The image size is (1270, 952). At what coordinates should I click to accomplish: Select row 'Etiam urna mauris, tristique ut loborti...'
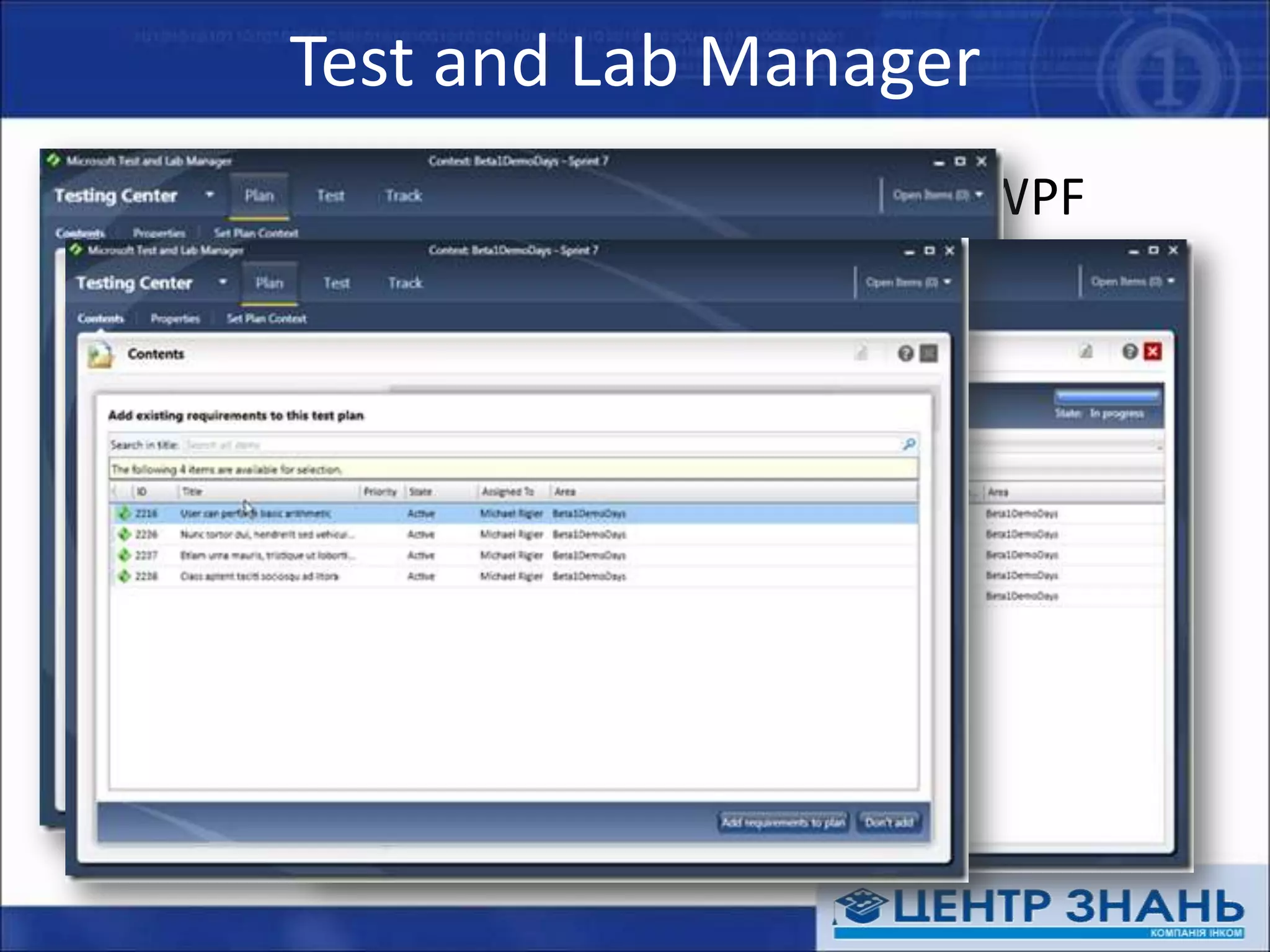point(515,555)
